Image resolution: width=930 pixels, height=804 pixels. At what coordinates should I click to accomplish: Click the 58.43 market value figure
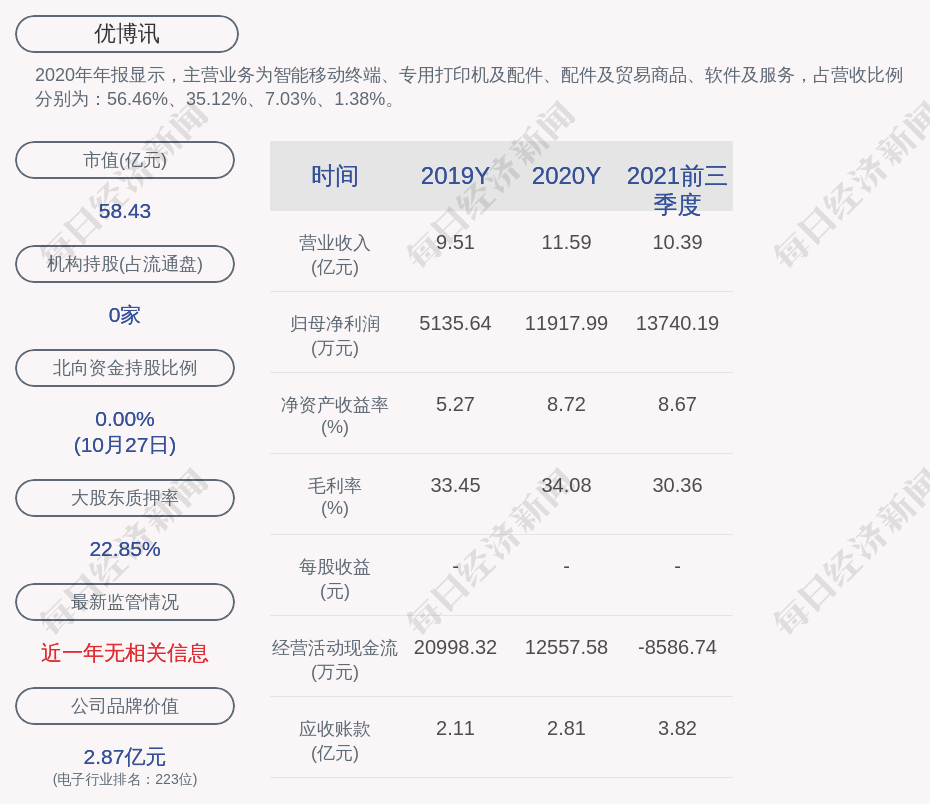pos(125,211)
